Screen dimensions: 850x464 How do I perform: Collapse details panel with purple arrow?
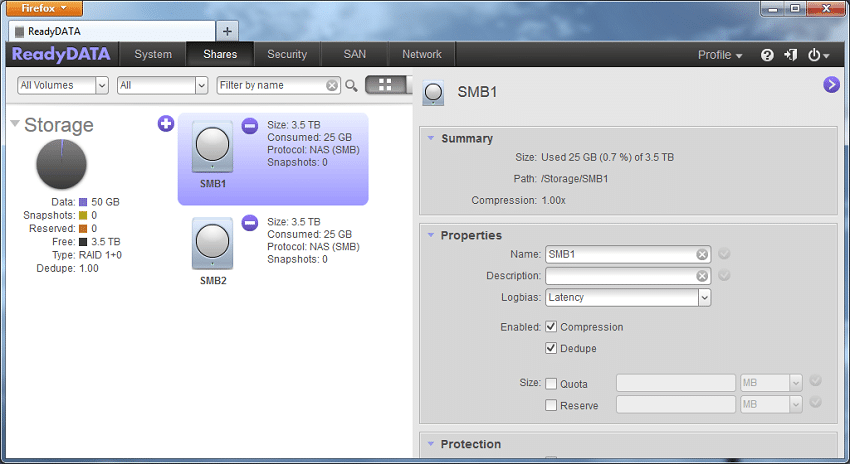tap(831, 85)
